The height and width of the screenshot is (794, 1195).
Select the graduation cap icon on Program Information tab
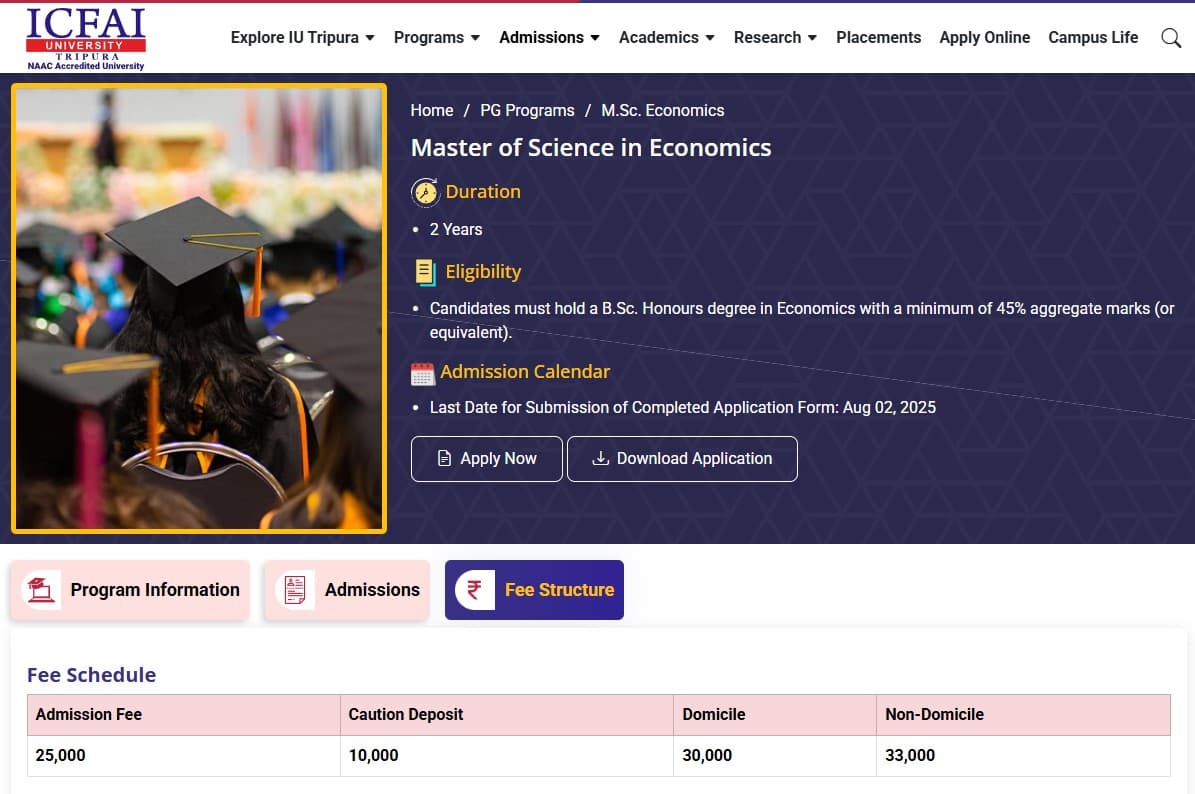click(40, 590)
